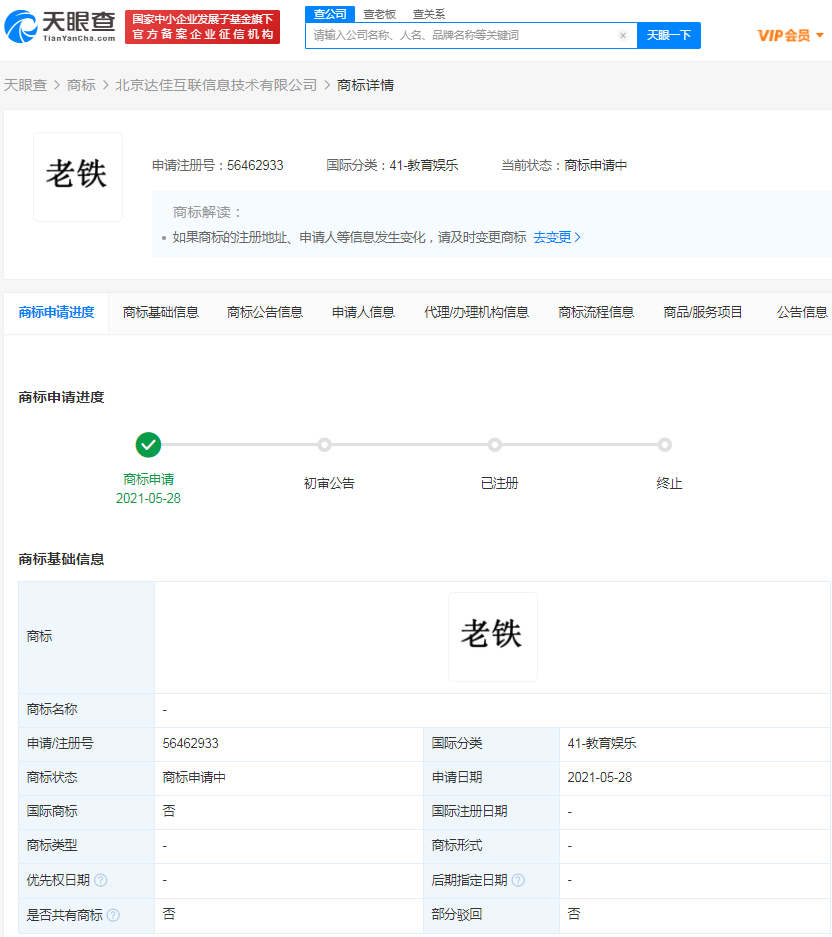Clear the search box using the × icon
The height and width of the screenshot is (937, 832).
(622, 34)
